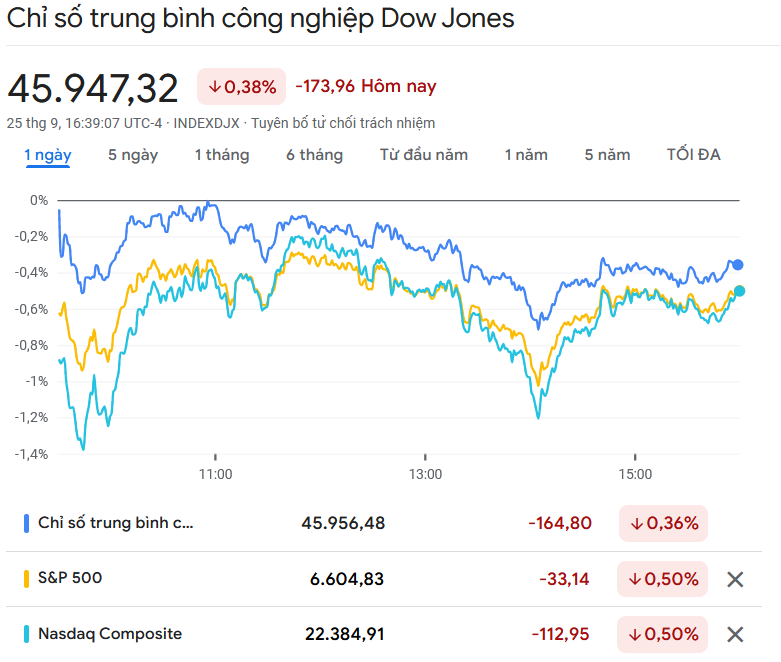This screenshot has width=781, height=662.
Task: Switch to "Từ đầu năm" range
Action: (424, 155)
